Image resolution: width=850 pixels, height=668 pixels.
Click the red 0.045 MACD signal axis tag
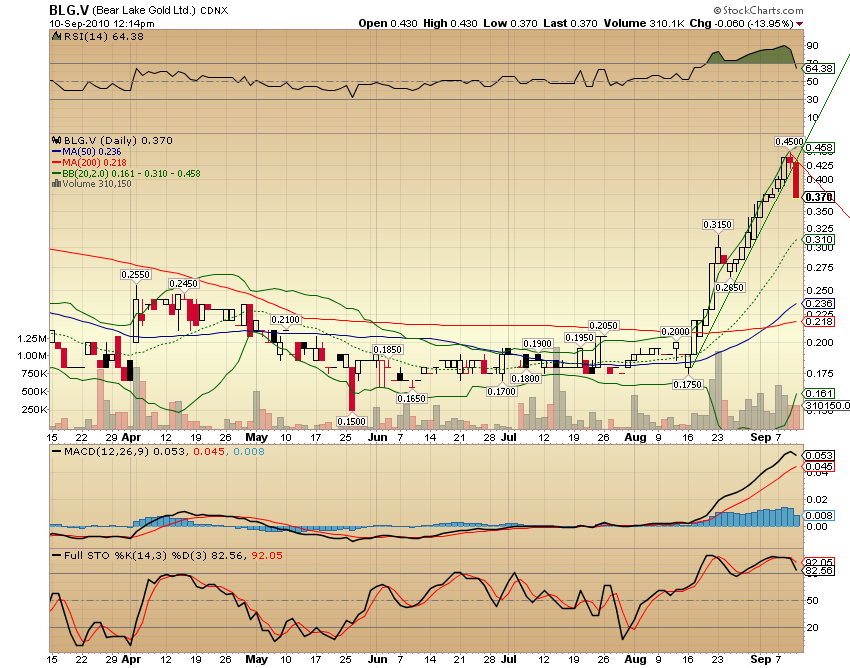[x=819, y=467]
